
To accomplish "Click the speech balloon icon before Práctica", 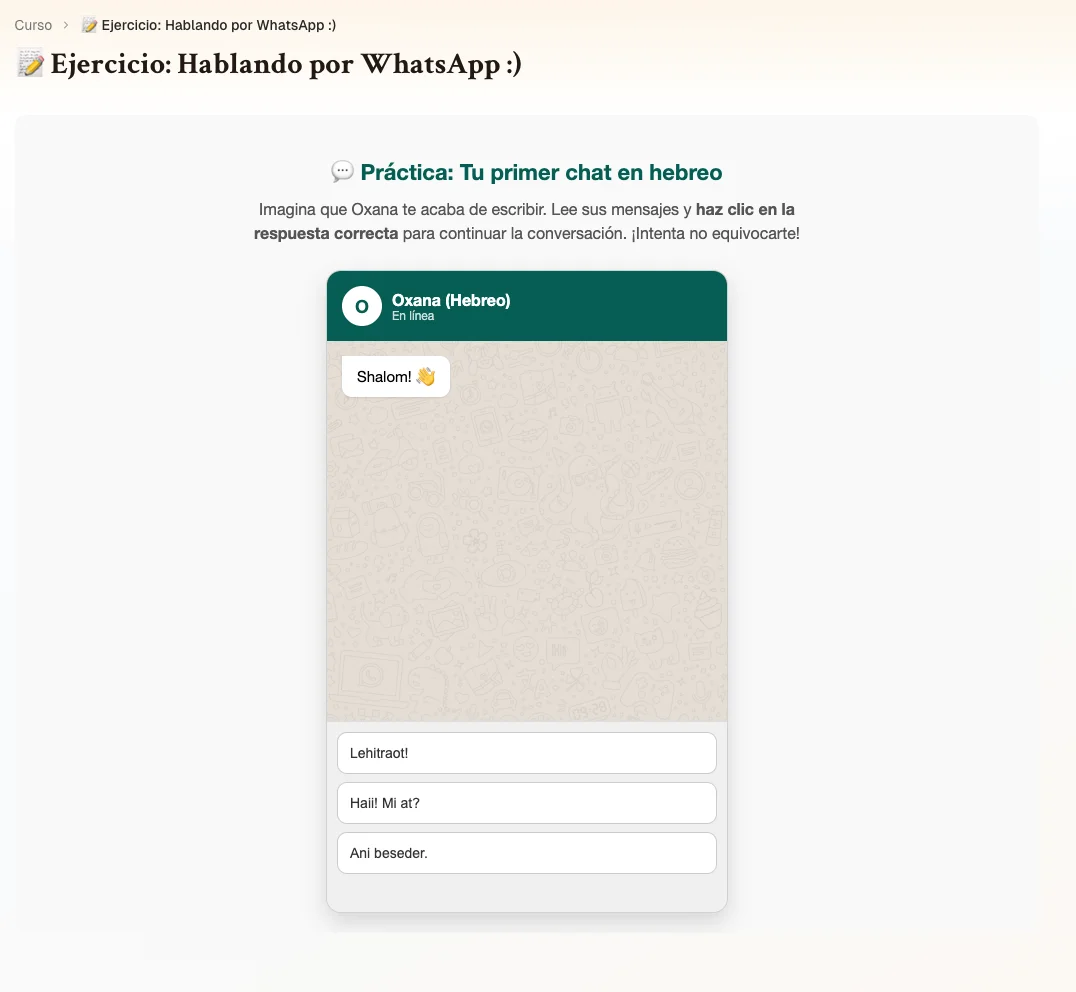I will [x=342, y=172].
